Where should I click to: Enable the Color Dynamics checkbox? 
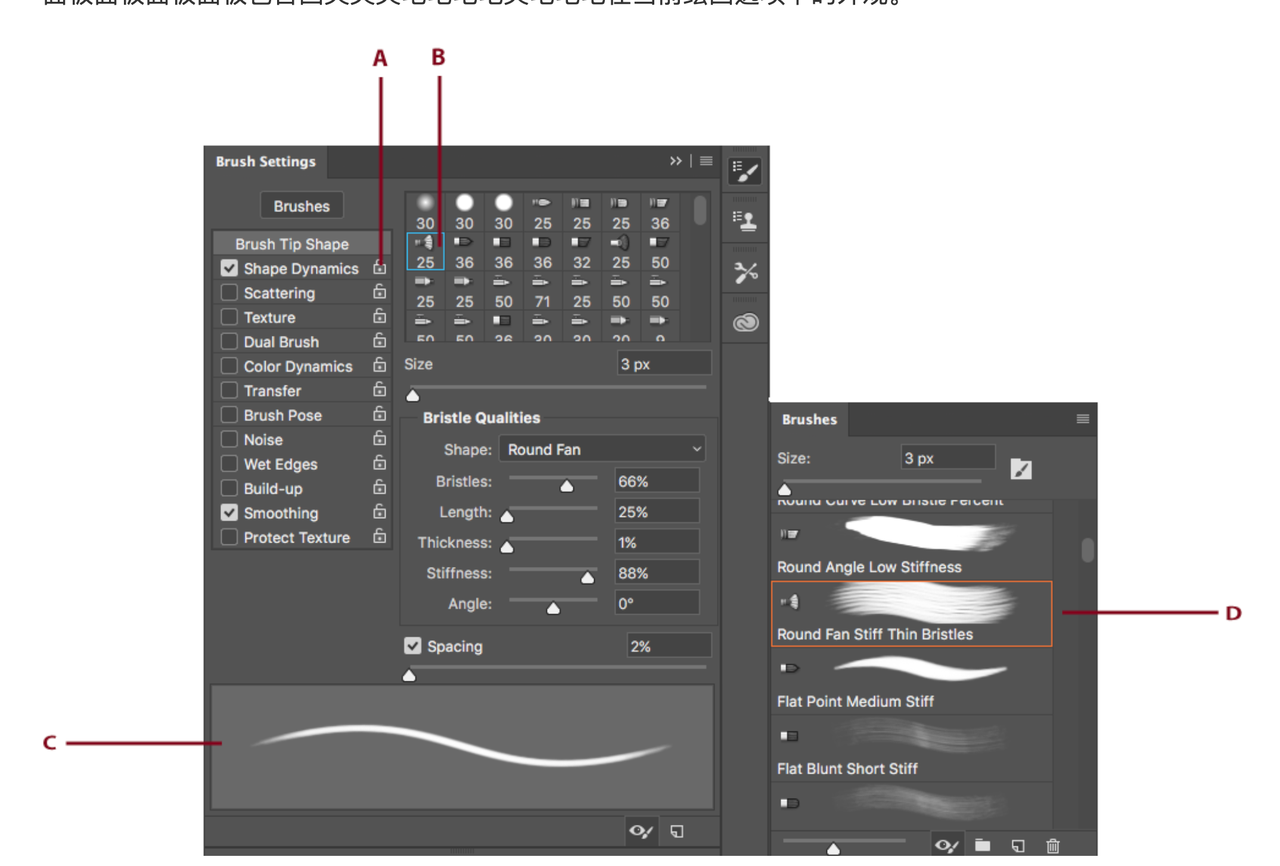pyautogui.click(x=229, y=366)
